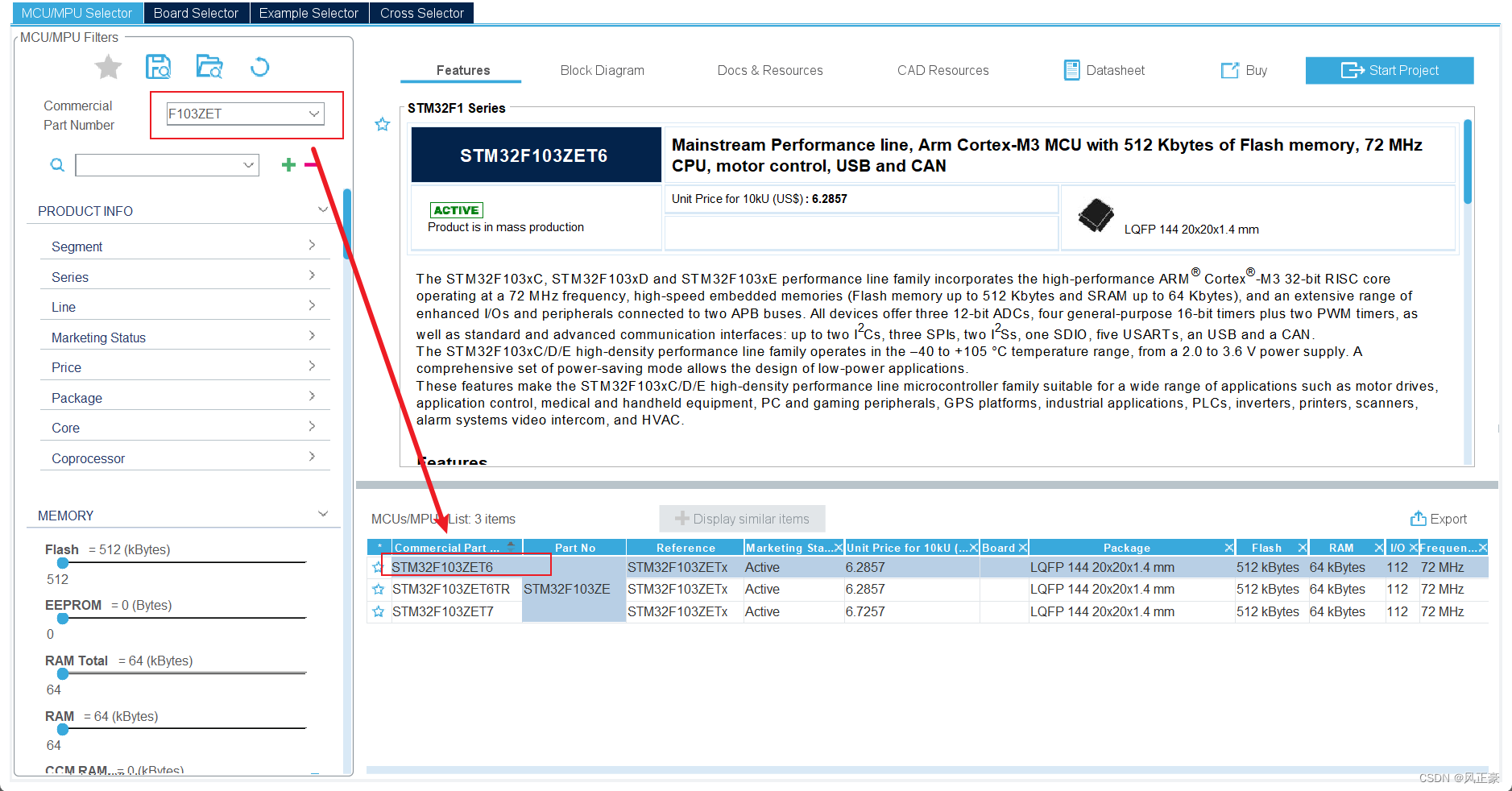Click the green plus add icon
Image resolution: width=1512 pixels, height=791 pixels.
pos(288,165)
